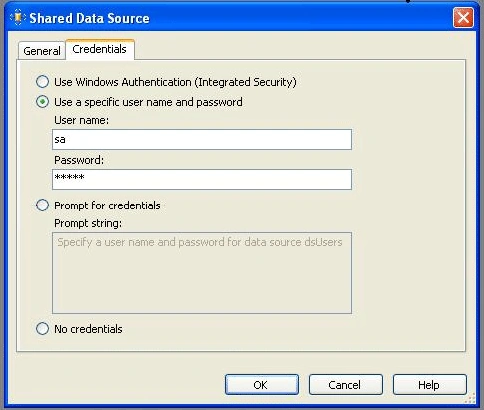This screenshot has height=410, width=484.
Task: Click the Cancel button
Action: [346, 385]
